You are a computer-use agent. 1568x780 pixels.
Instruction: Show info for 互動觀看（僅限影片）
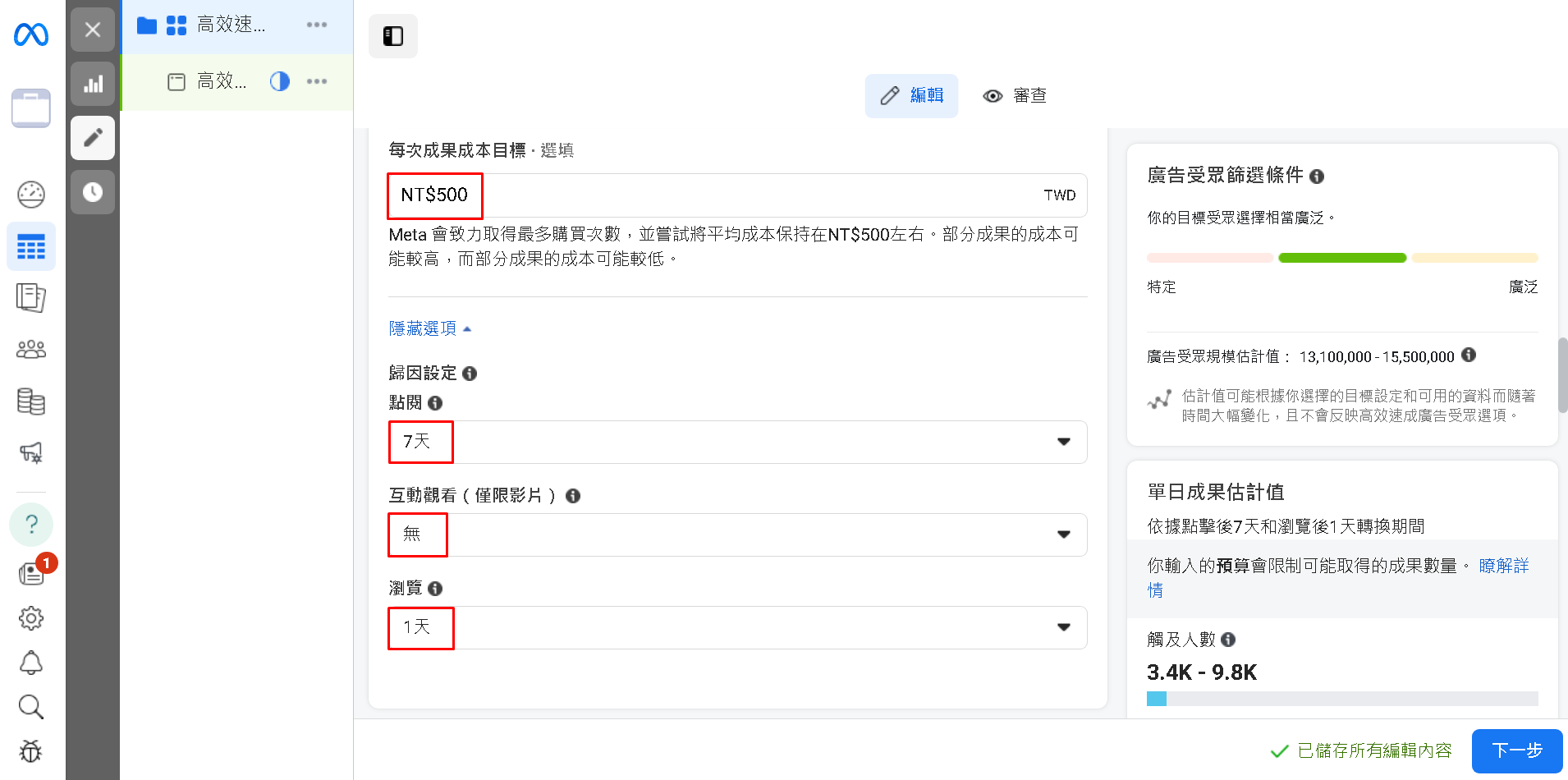(x=573, y=496)
